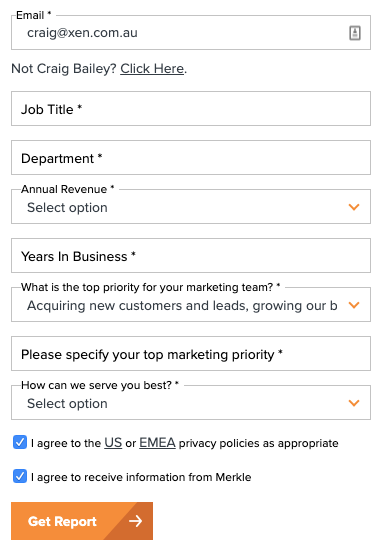This screenshot has width=381, height=552.
Task: Expand top priority for marketing team dropdown
Action: pyautogui.click(x=191, y=305)
